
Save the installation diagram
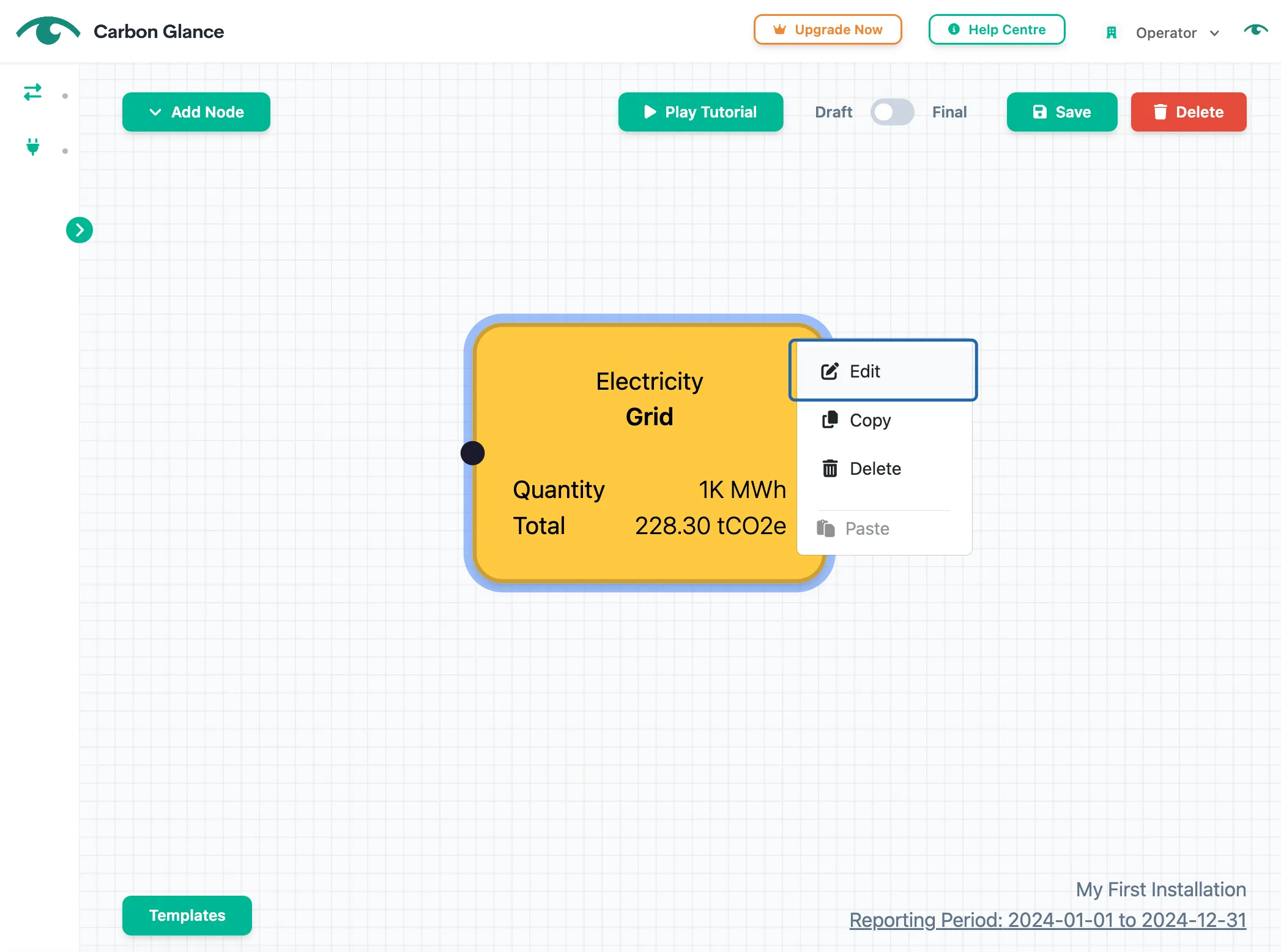(x=1062, y=112)
